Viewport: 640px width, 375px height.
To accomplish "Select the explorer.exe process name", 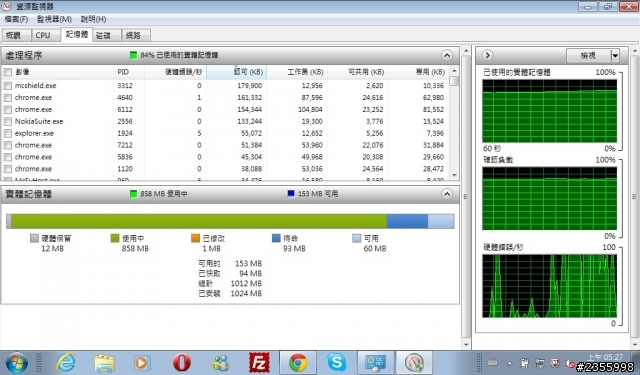I will pos(34,133).
